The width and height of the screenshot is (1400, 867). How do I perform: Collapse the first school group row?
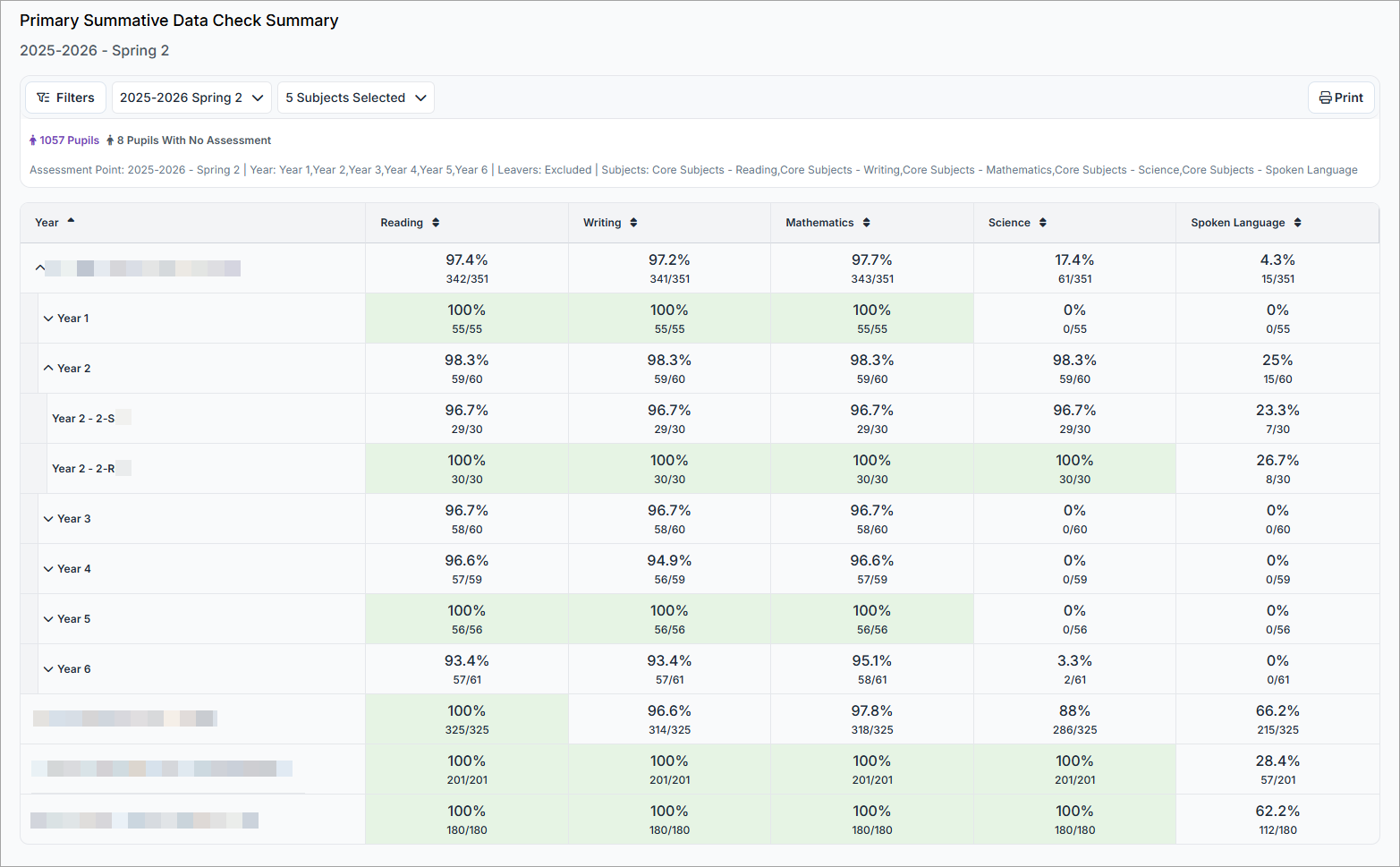(39, 268)
